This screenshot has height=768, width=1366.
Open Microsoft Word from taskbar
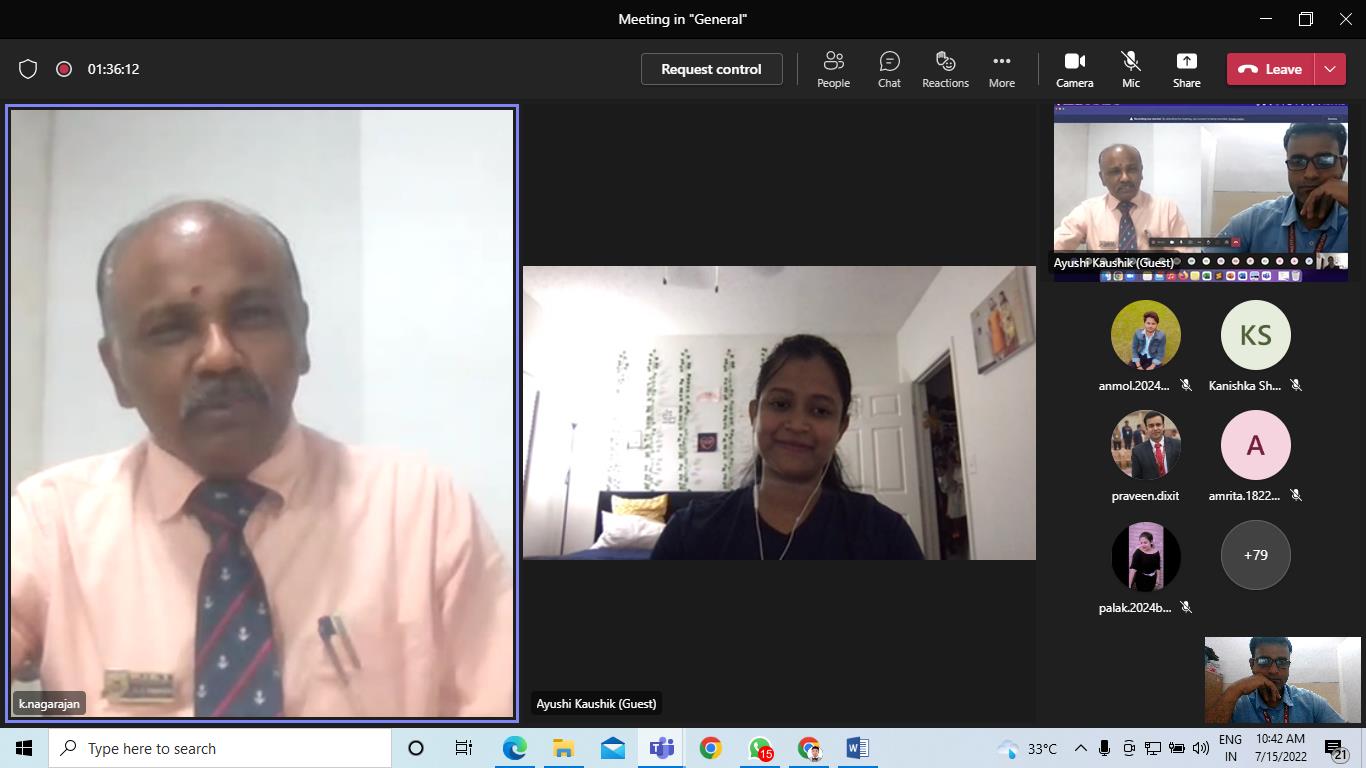(857, 748)
